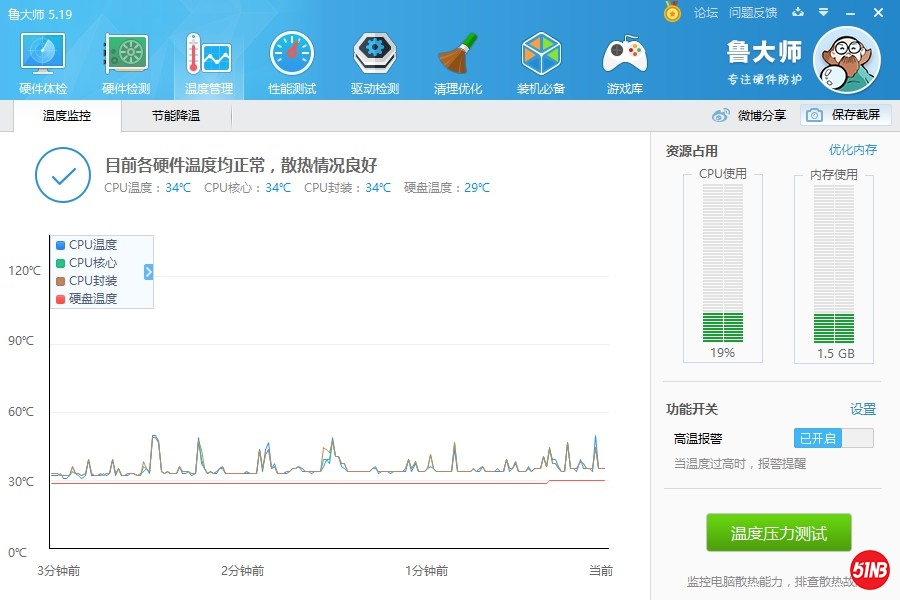
Task: Select the 温度监控 tab
Action: [x=67, y=116]
